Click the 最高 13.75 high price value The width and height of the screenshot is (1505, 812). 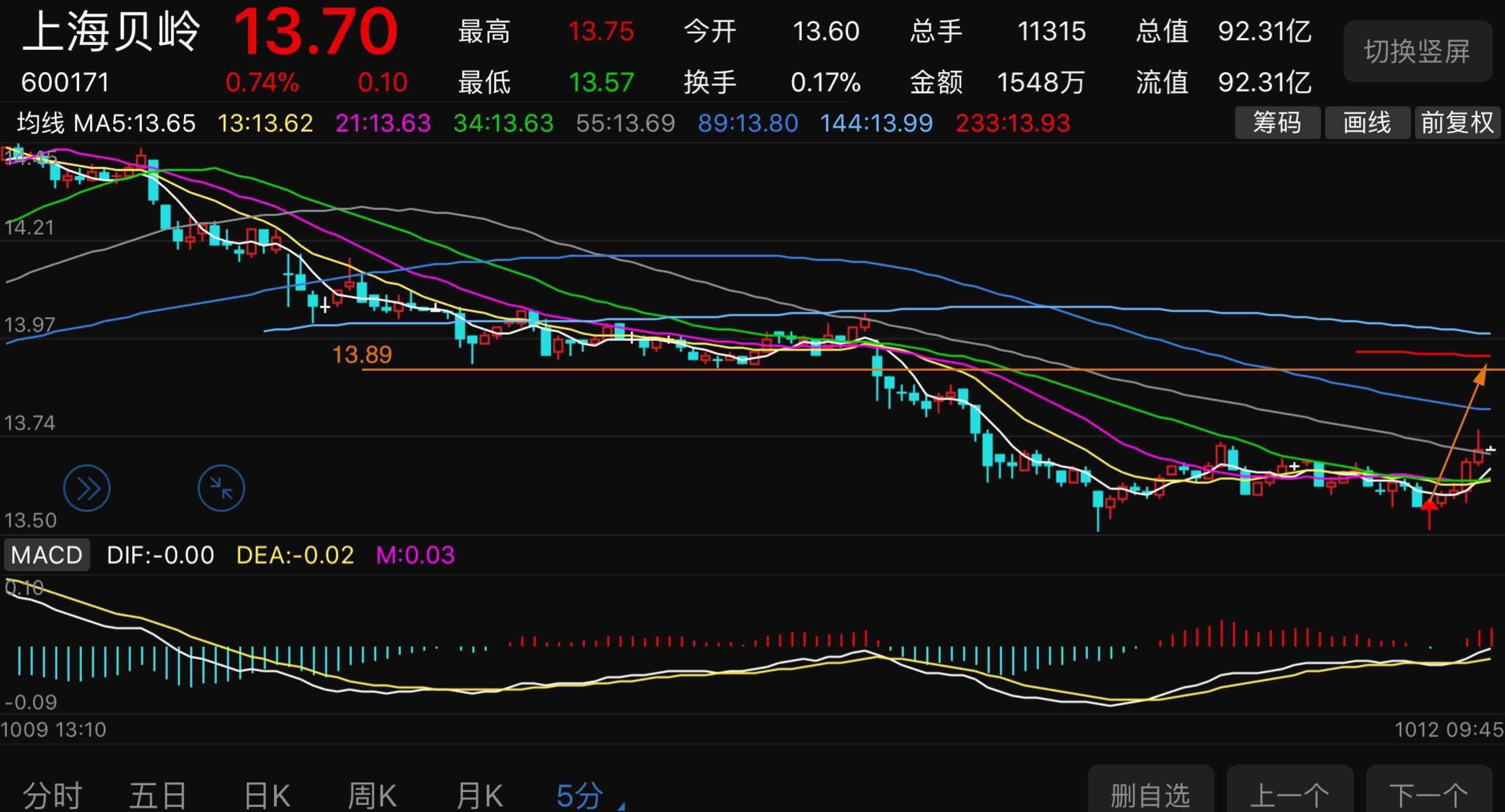(x=601, y=31)
